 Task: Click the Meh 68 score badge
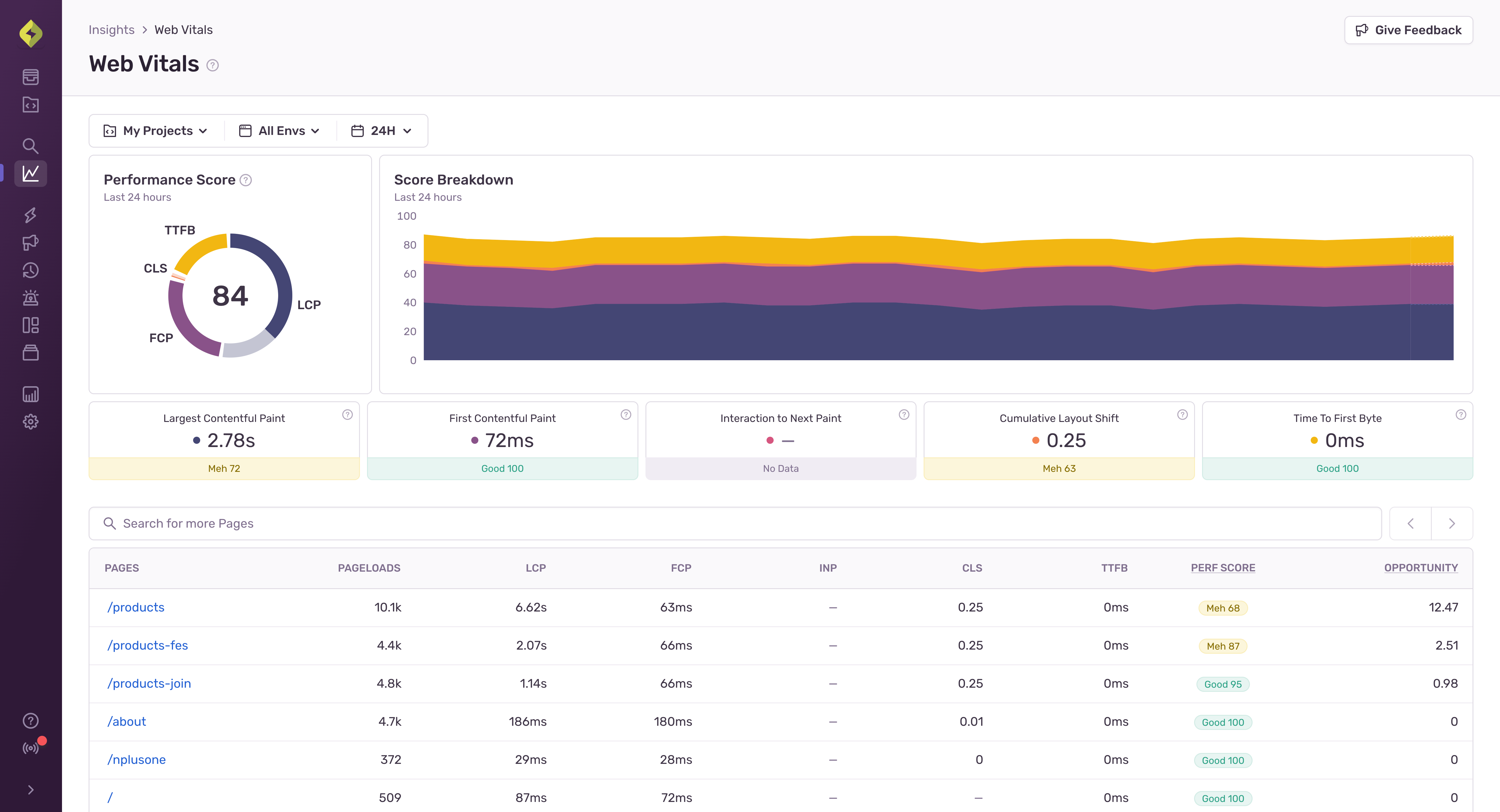(1223, 608)
